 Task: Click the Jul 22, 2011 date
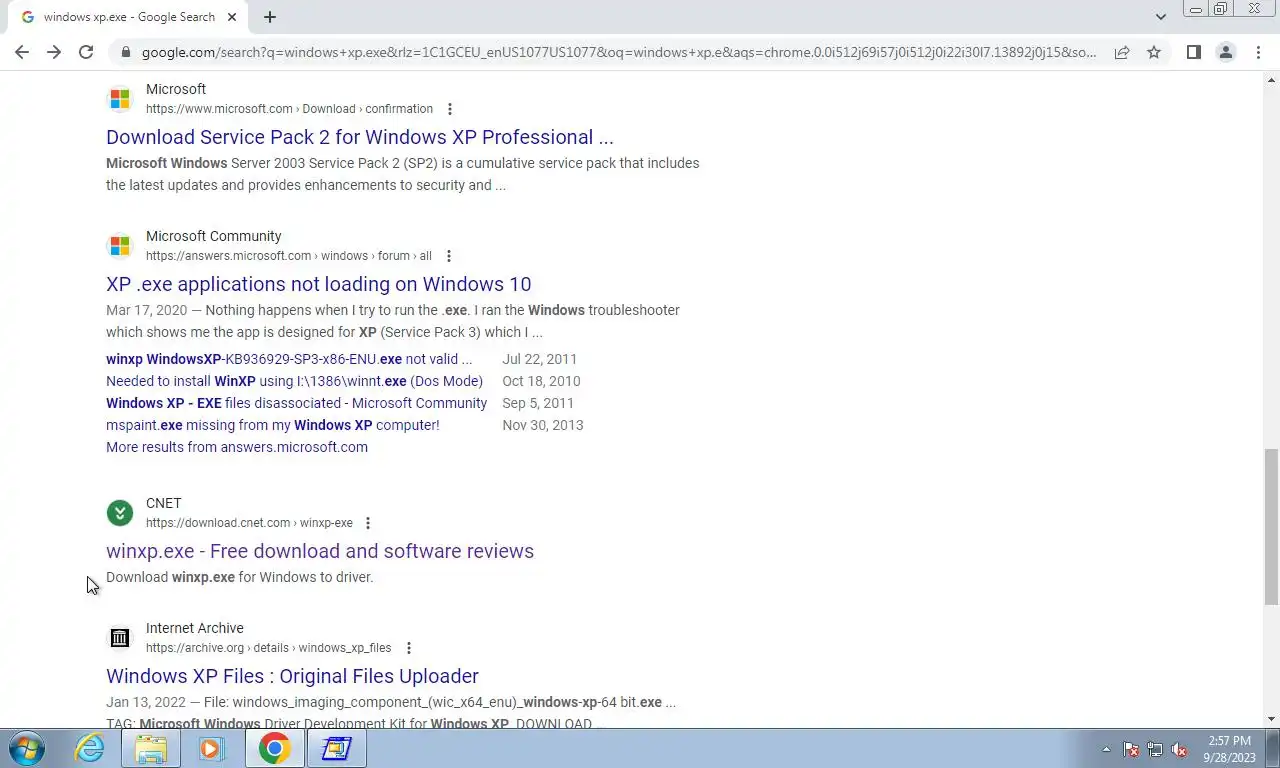click(540, 359)
